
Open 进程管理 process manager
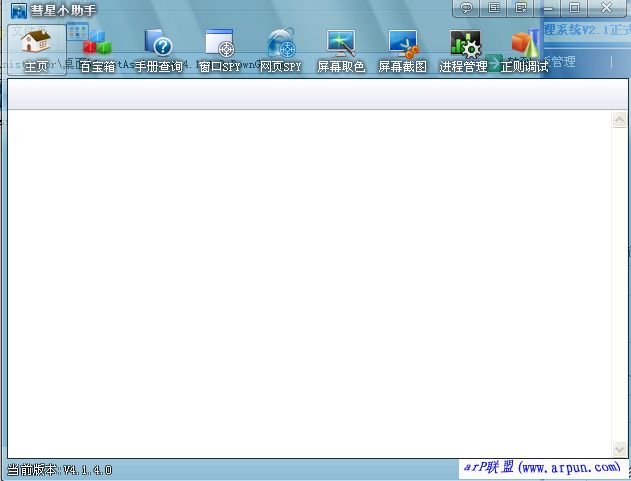tap(464, 50)
